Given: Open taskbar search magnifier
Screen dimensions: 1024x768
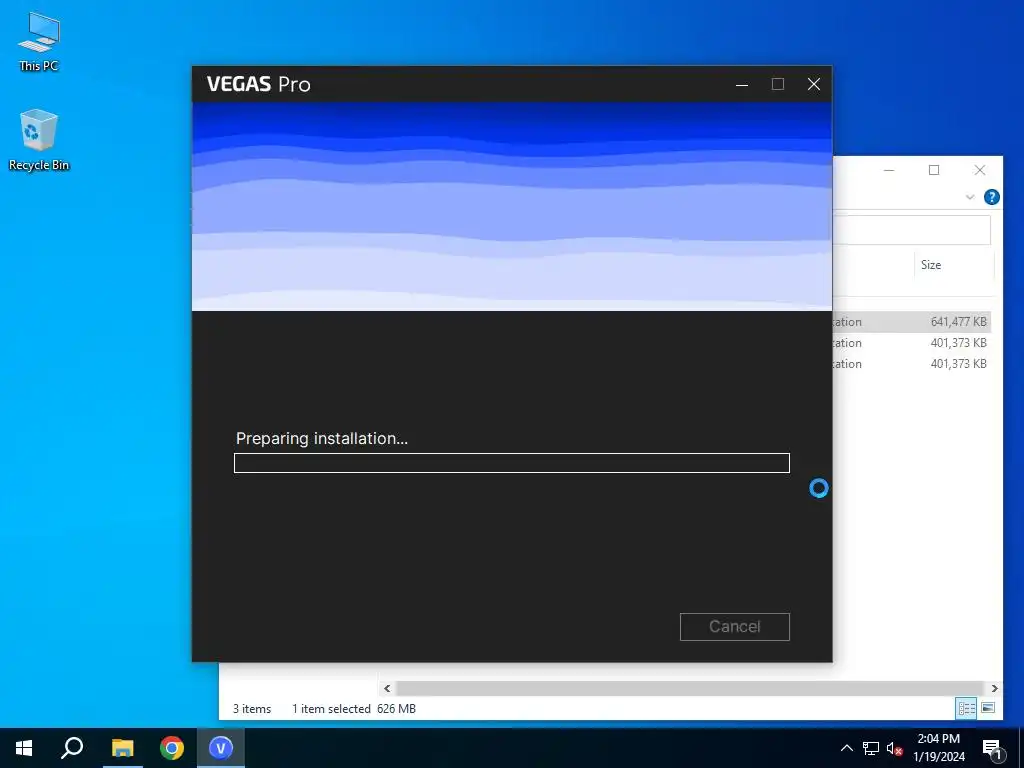Looking at the screenshot, I should tap(72, 748).
